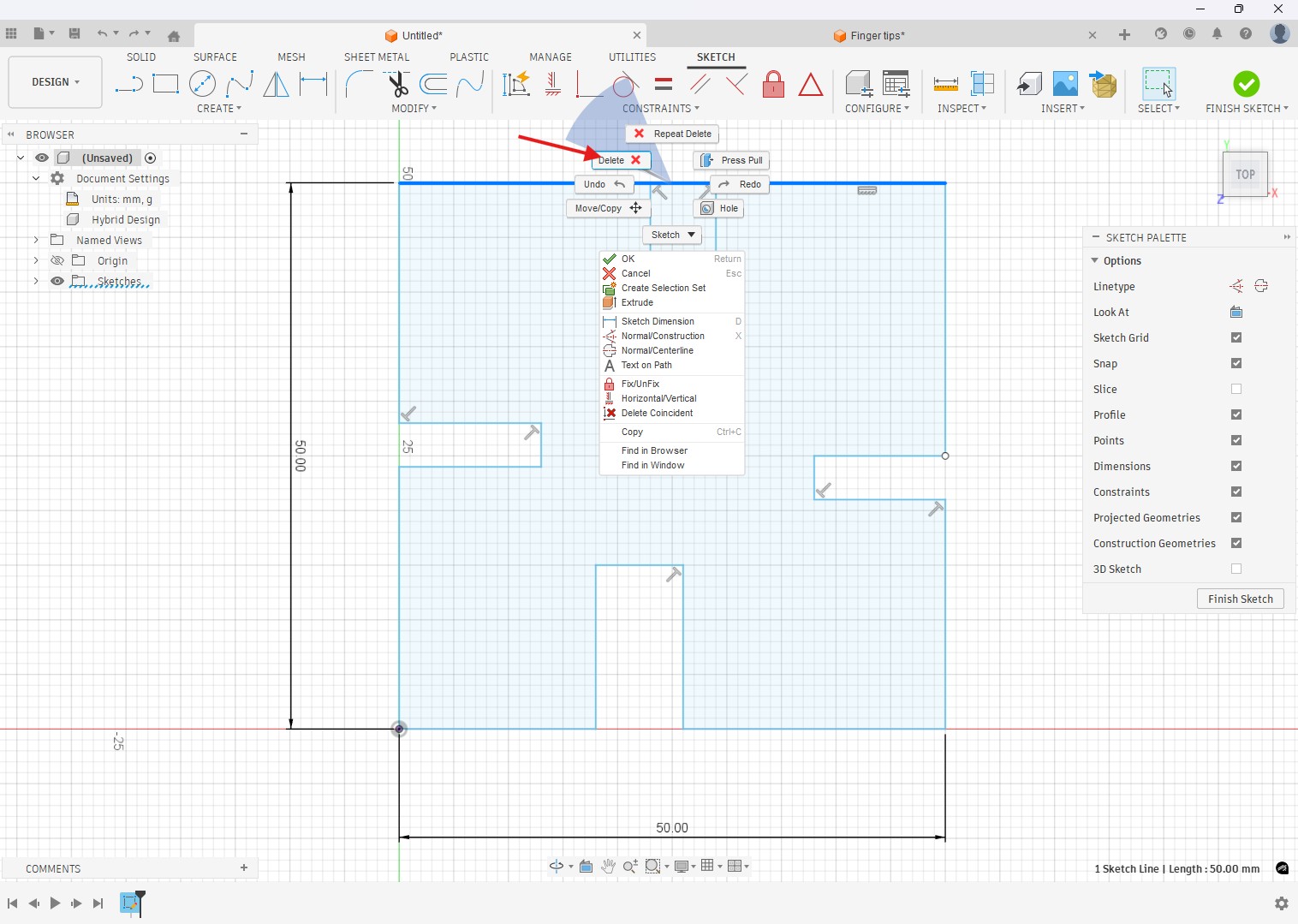Viewport: 1298px width, 924px height.
Task: Click the window Select tool icon
Action: click(x=1158, y=84)
